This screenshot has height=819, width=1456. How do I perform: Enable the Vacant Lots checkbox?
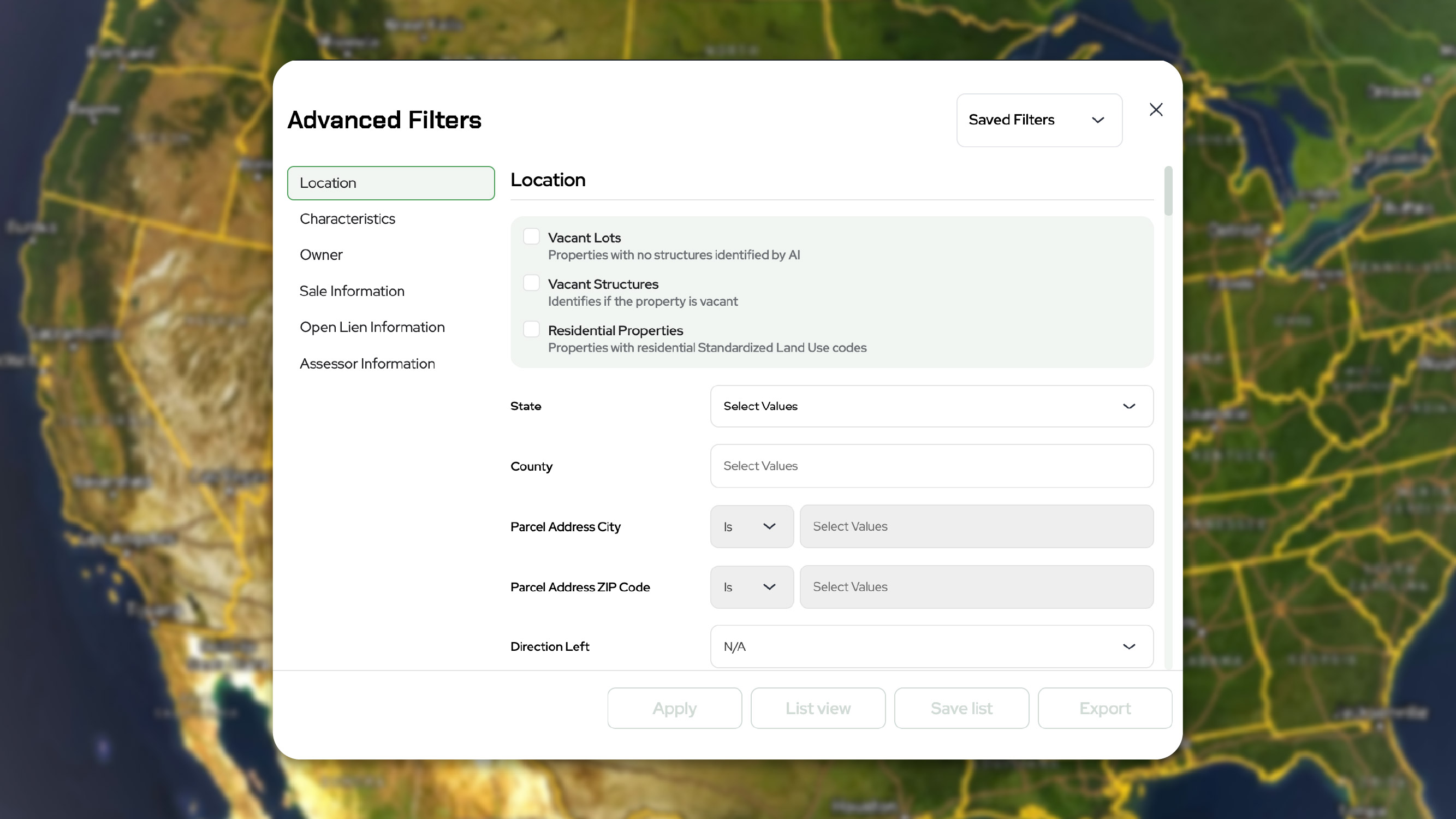pos(531,236)
